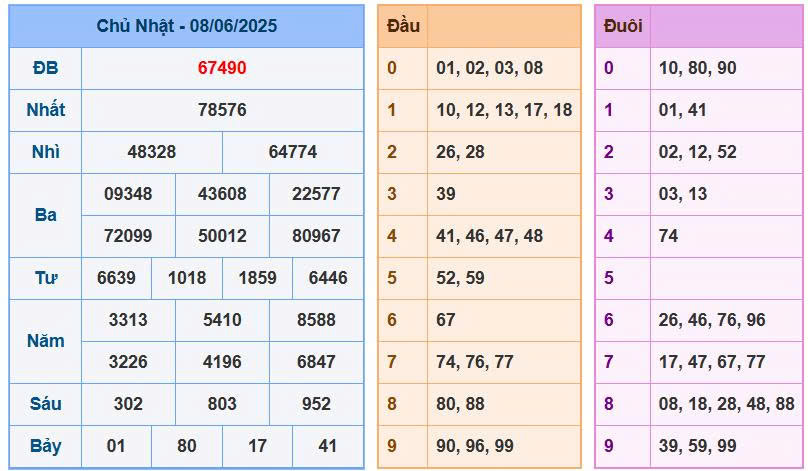
Task: Select the Nhất prize label
Action: click(x=45, y=110)
